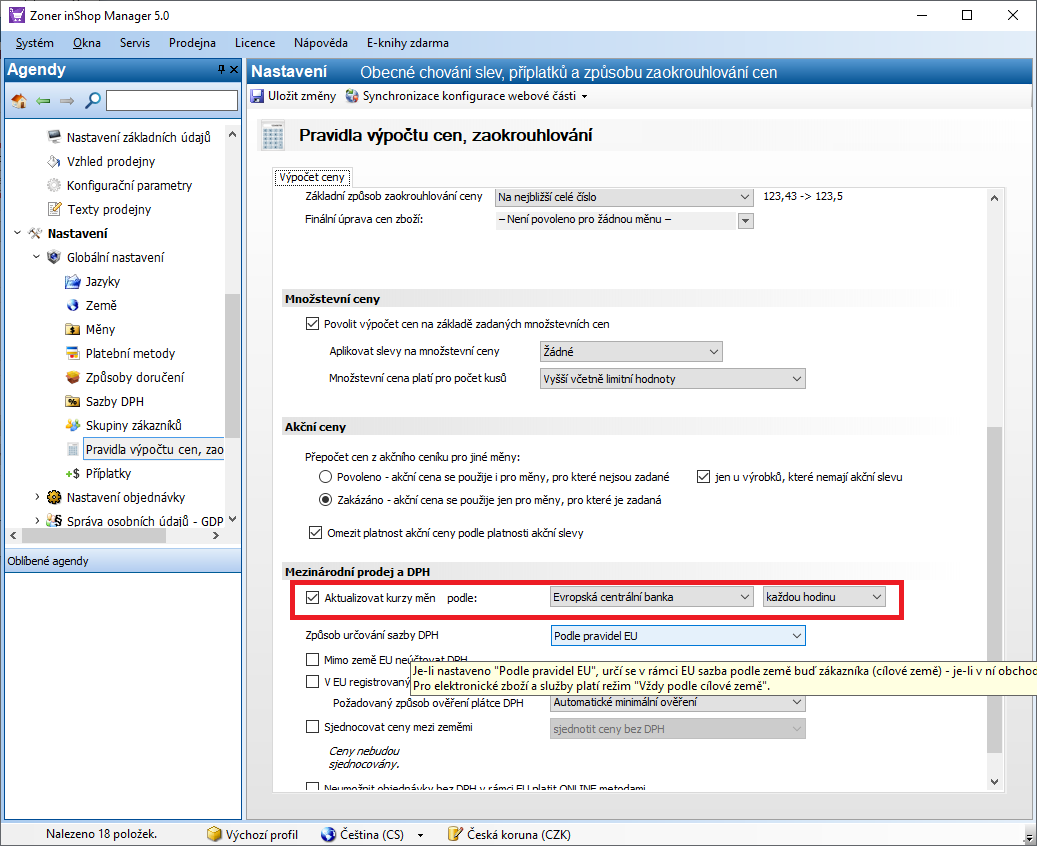Click the Čeština (CS) language globe icon
The height and width of the screenshot is (846, 1037).
click(328, 834)
